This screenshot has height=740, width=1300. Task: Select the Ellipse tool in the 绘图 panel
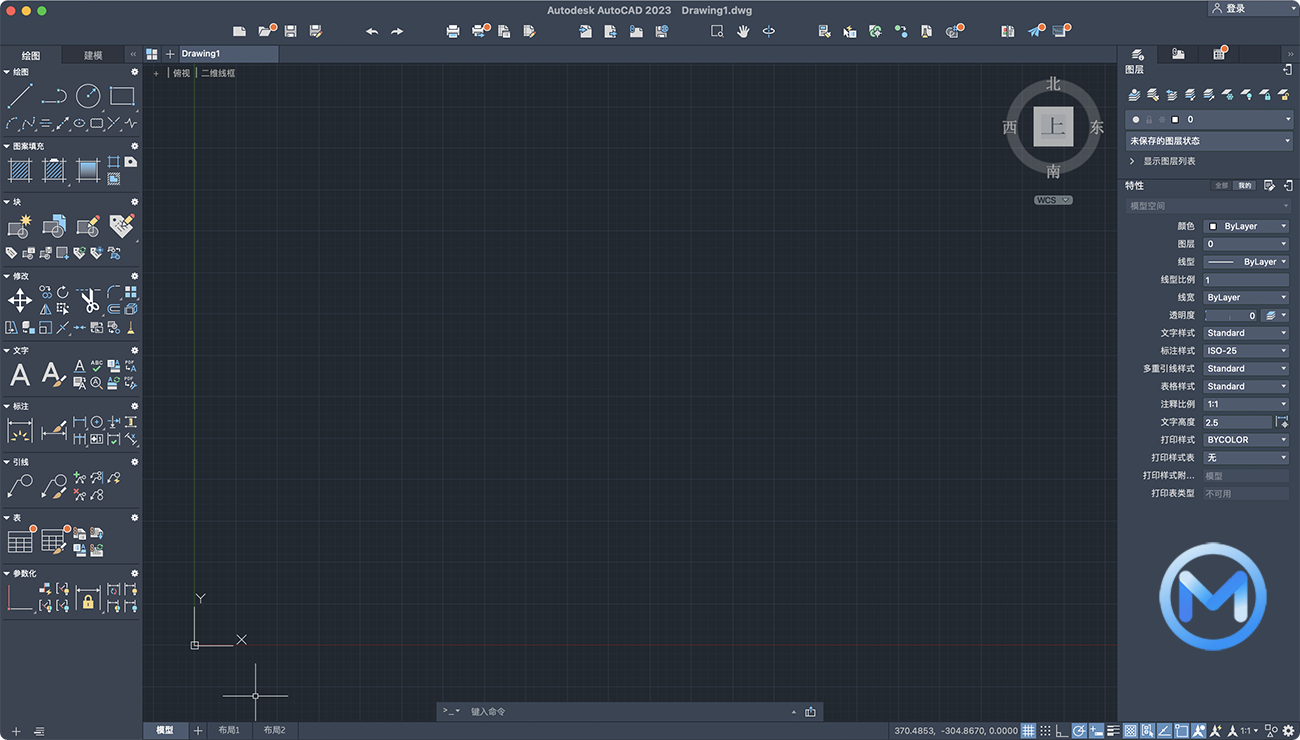pos(79,124)
